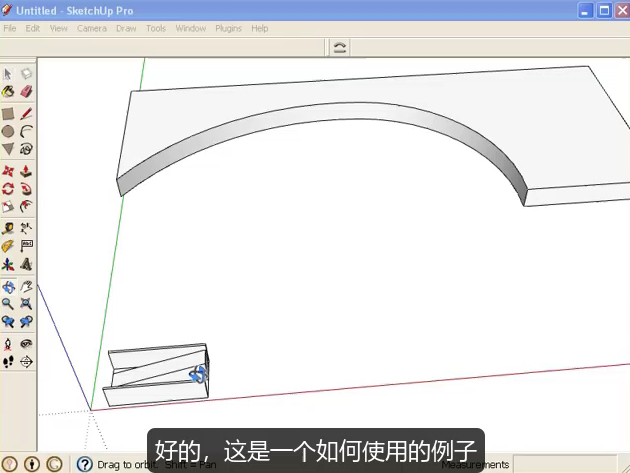Activate the Orbit camera tool

pos(8,287)
